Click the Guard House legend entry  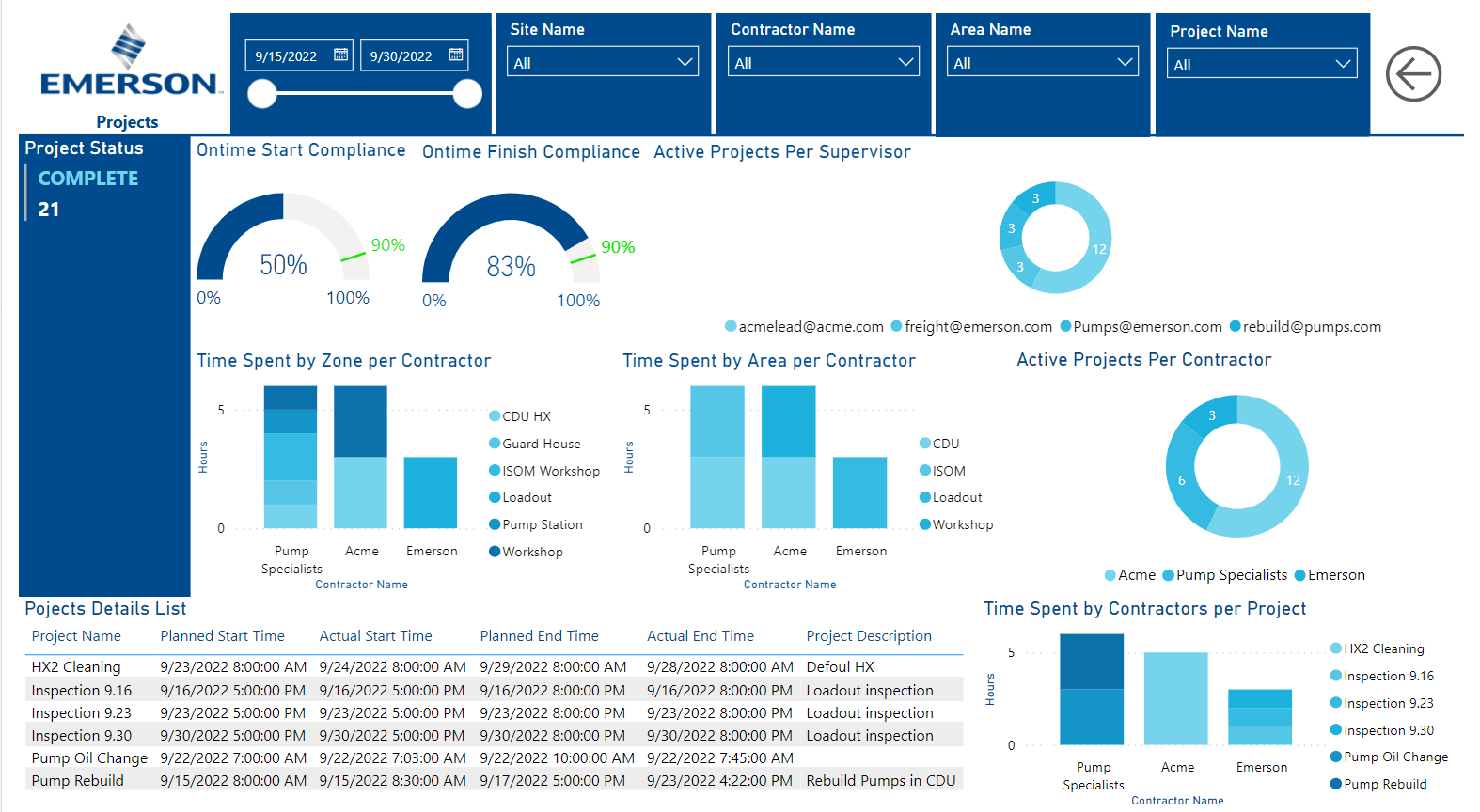point(535,444)
